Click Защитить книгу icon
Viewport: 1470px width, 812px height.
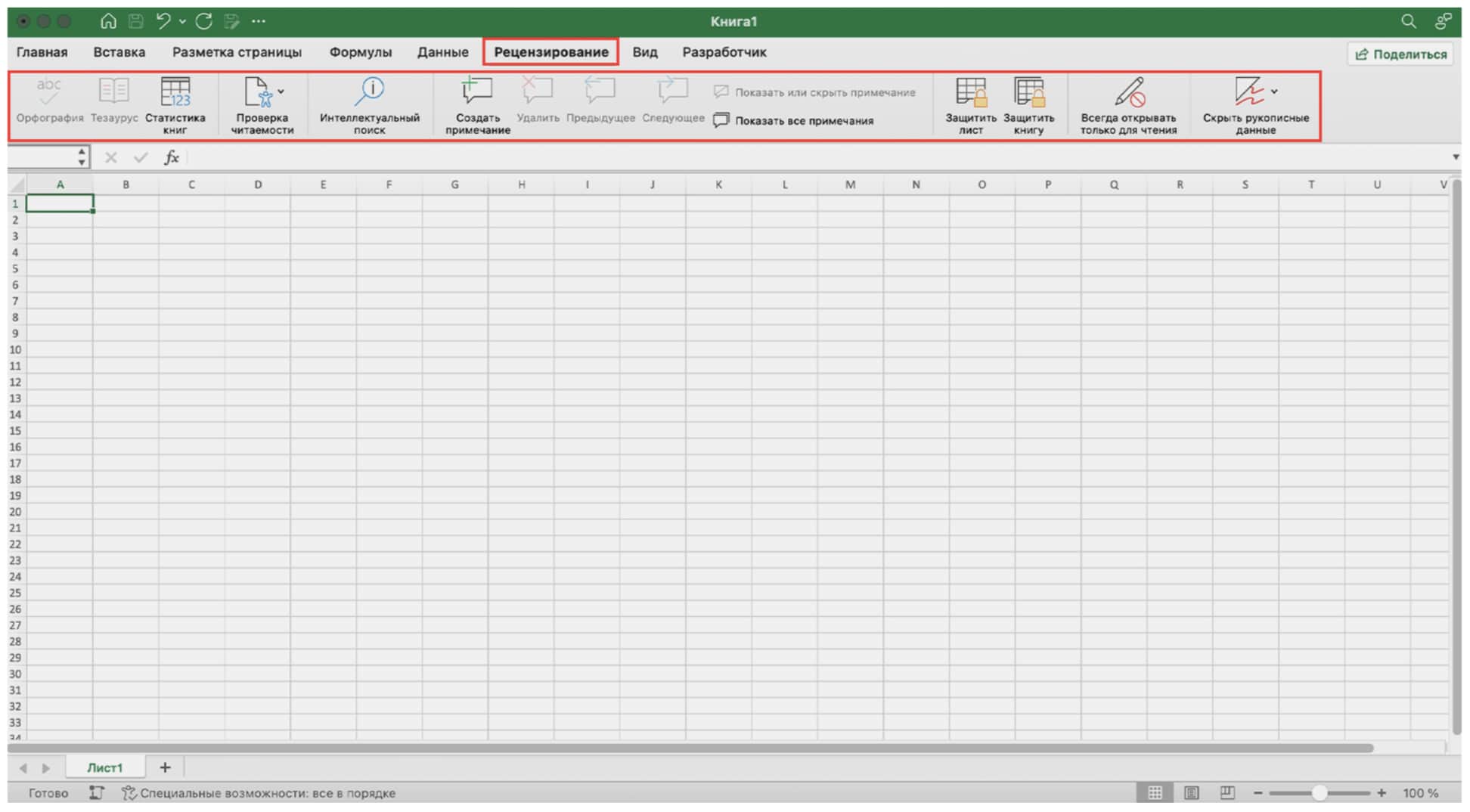[1028, 93]
